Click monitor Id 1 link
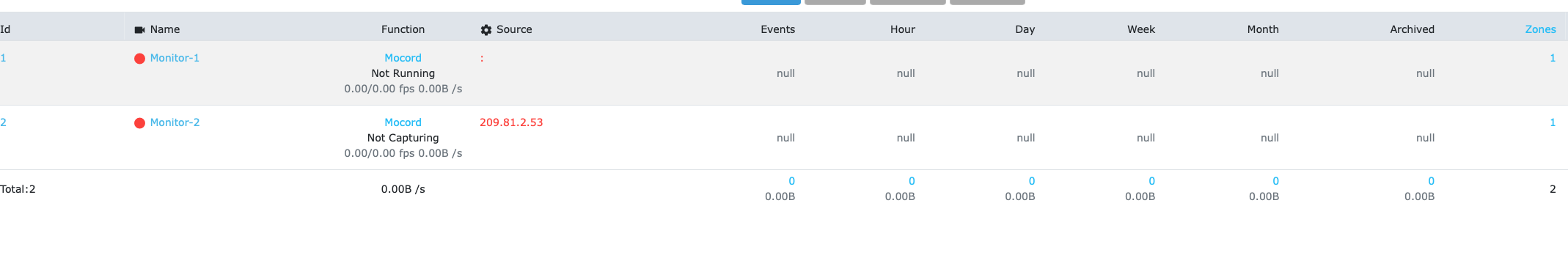Screen dimensions: 1568x280 tap(3, 58)
